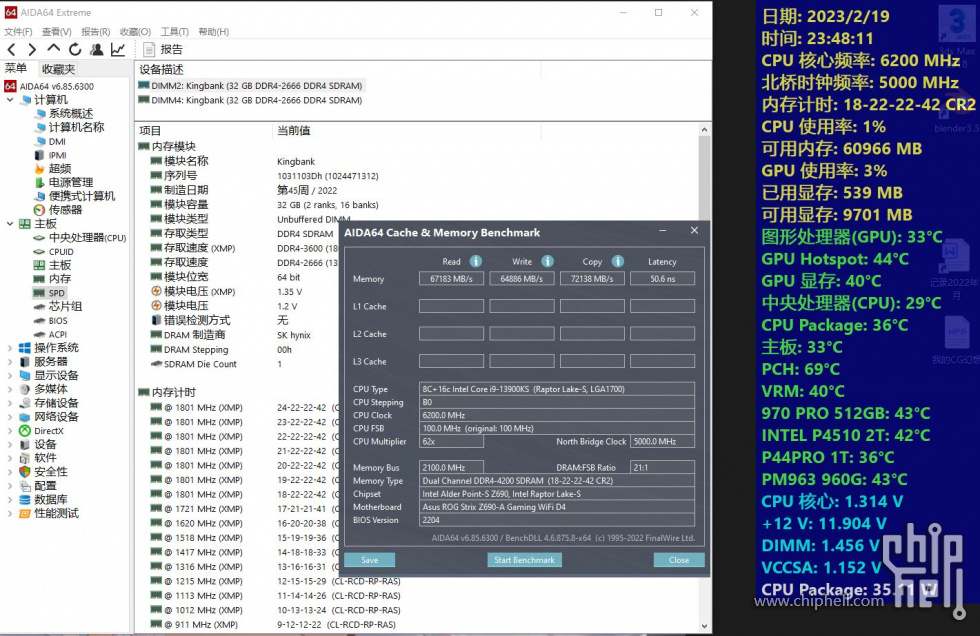Click Write info icon in benchmark
The height and width of the screenshot is (636, 980).
(x=548, y=261)
